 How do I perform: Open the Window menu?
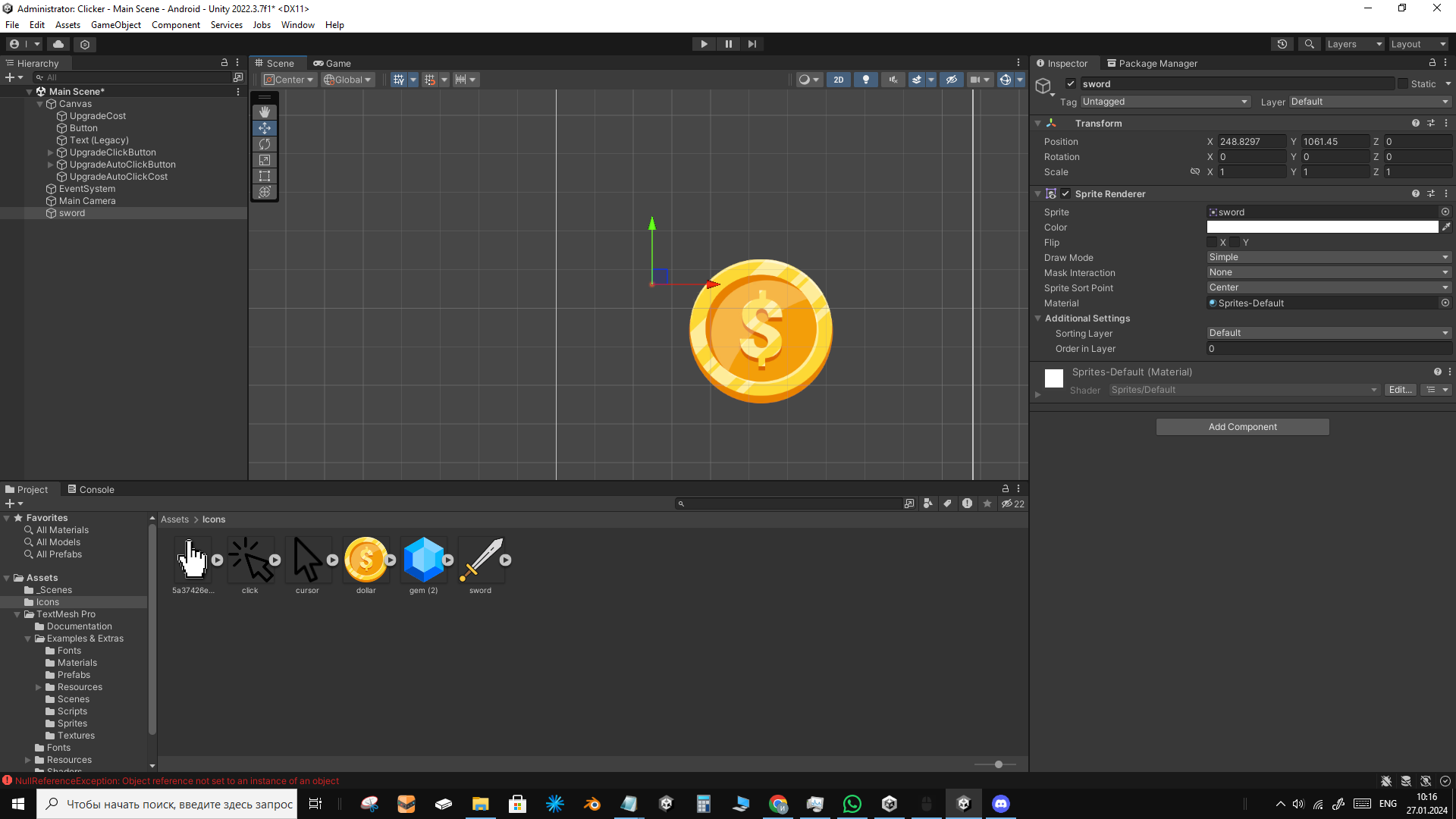coord(297,25)
